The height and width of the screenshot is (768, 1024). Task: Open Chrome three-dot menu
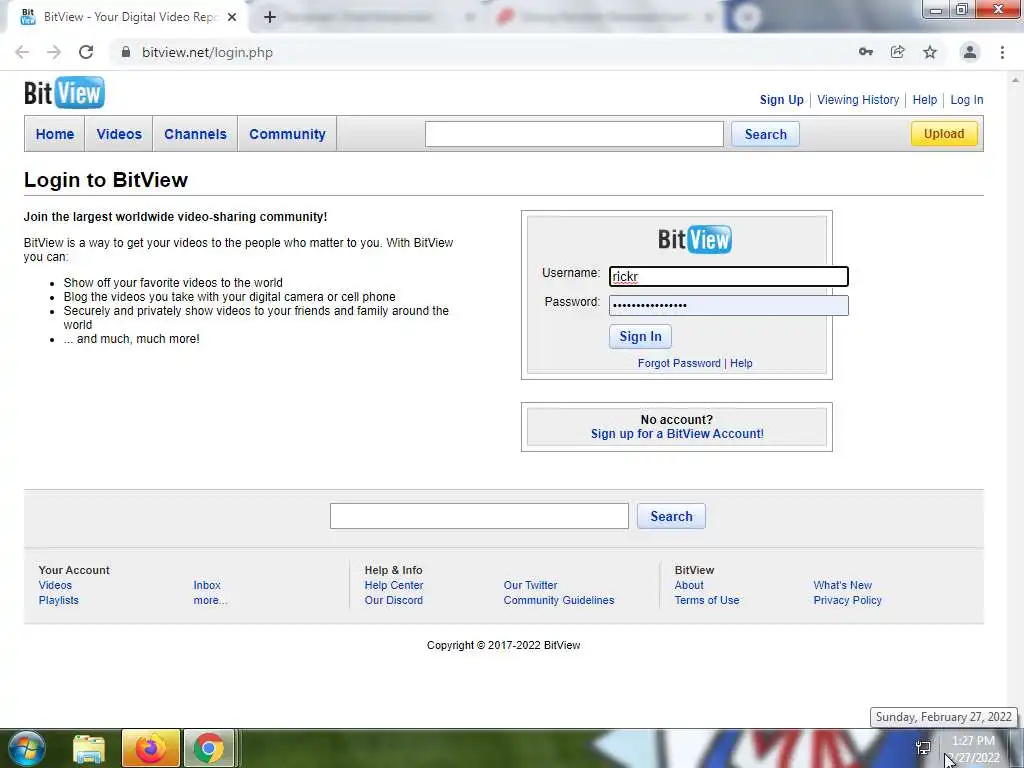pos(1002,52)
